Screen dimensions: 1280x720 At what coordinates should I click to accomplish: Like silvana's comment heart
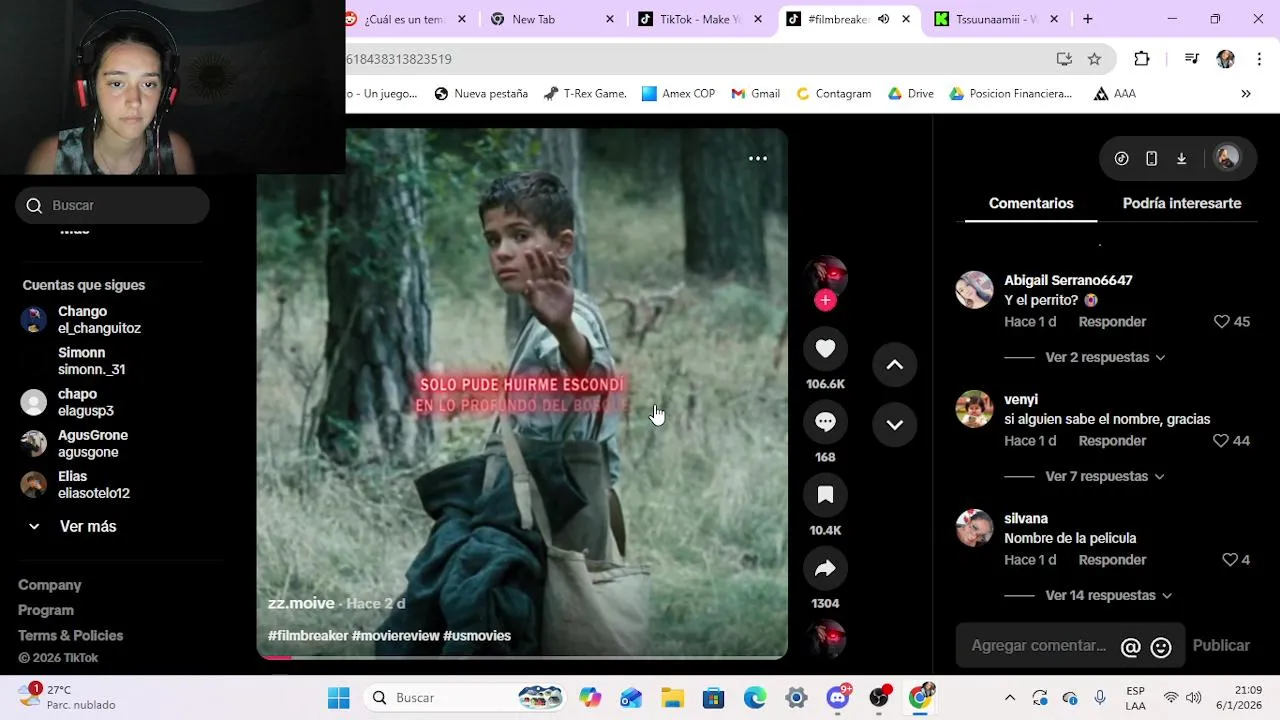click(1230, 560)
